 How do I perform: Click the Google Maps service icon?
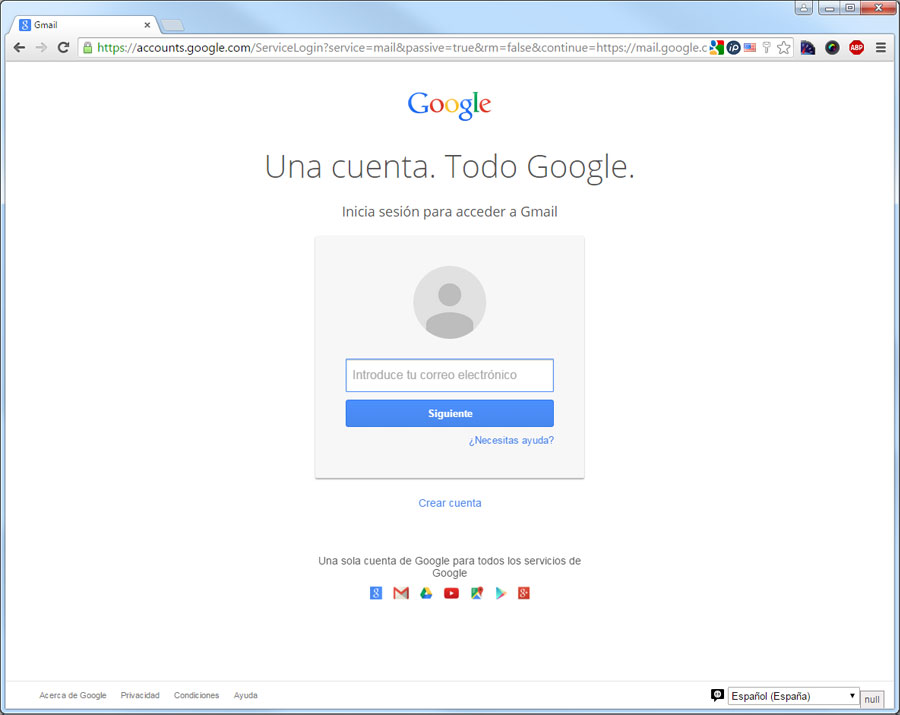point(476,593)
